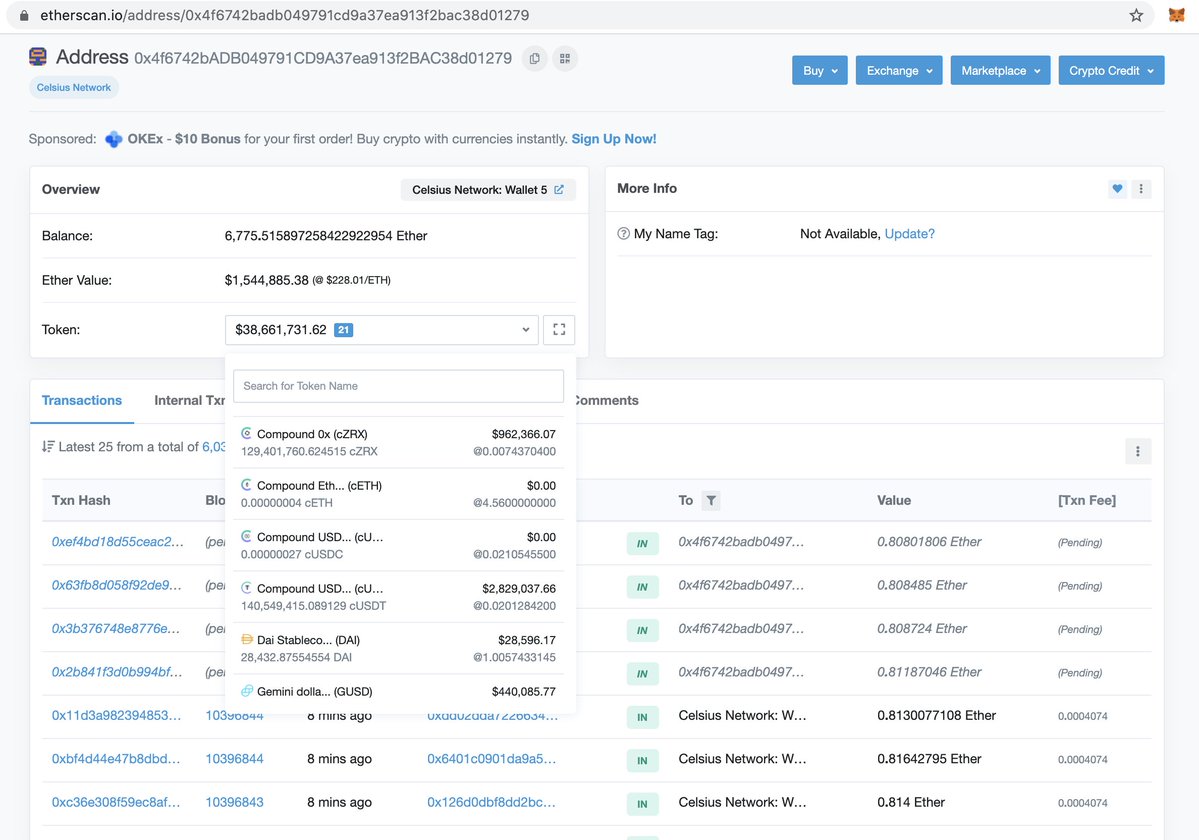
Task: Open the Comments tab
Action: (606, 401)
